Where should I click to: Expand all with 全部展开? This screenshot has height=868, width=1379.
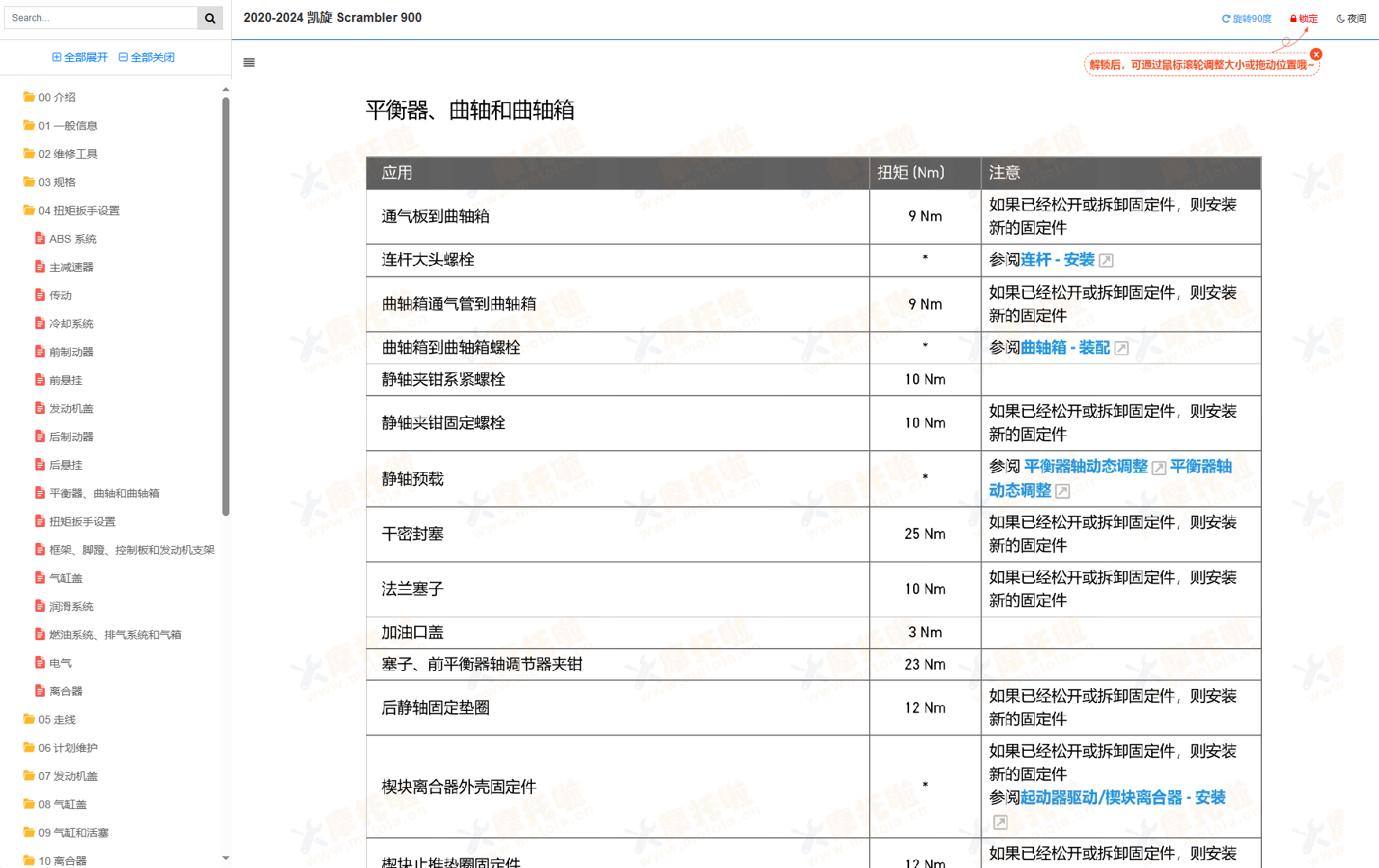80,57
